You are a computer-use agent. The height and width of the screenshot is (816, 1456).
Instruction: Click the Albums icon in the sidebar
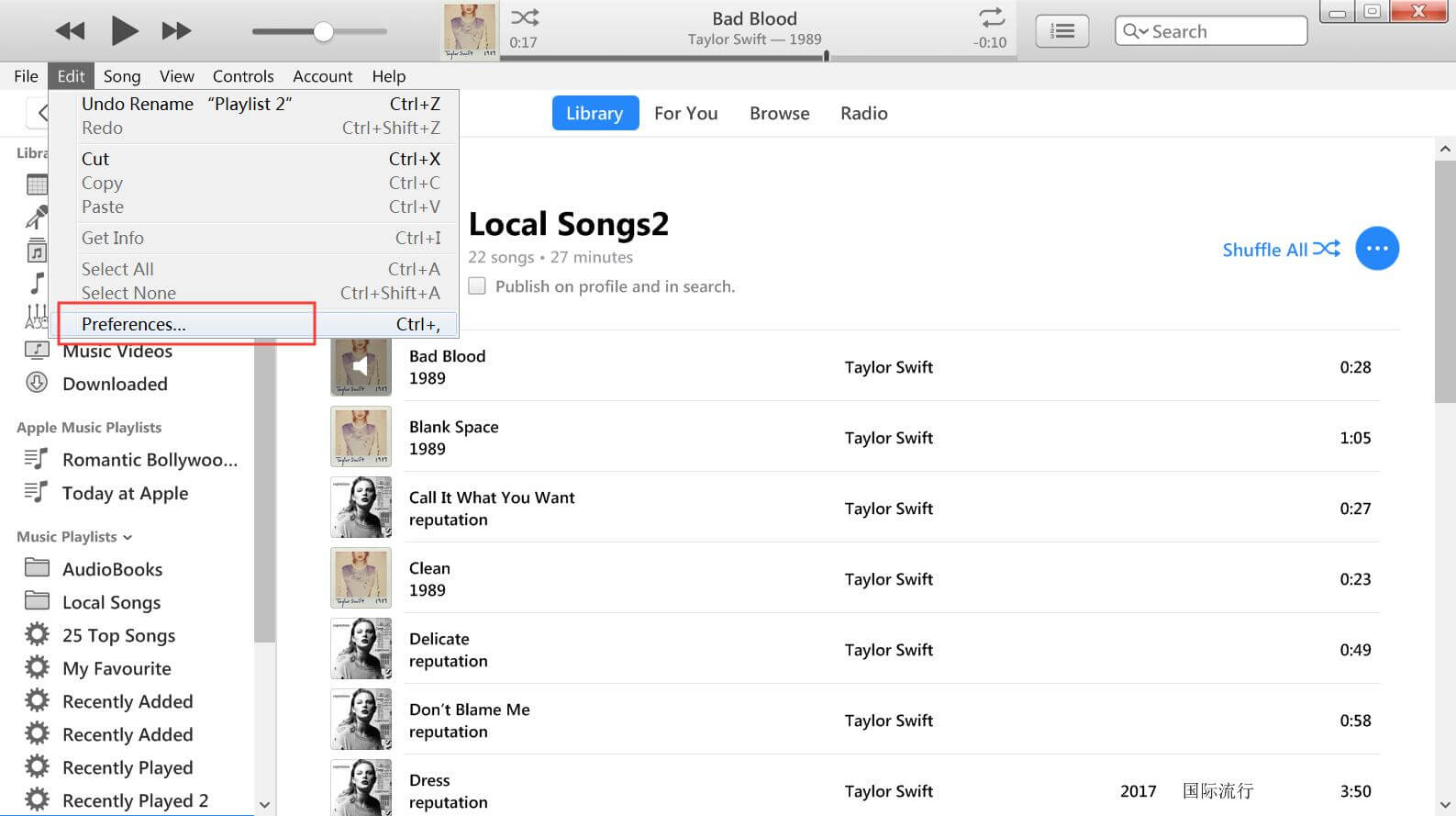tap(37, 250)
